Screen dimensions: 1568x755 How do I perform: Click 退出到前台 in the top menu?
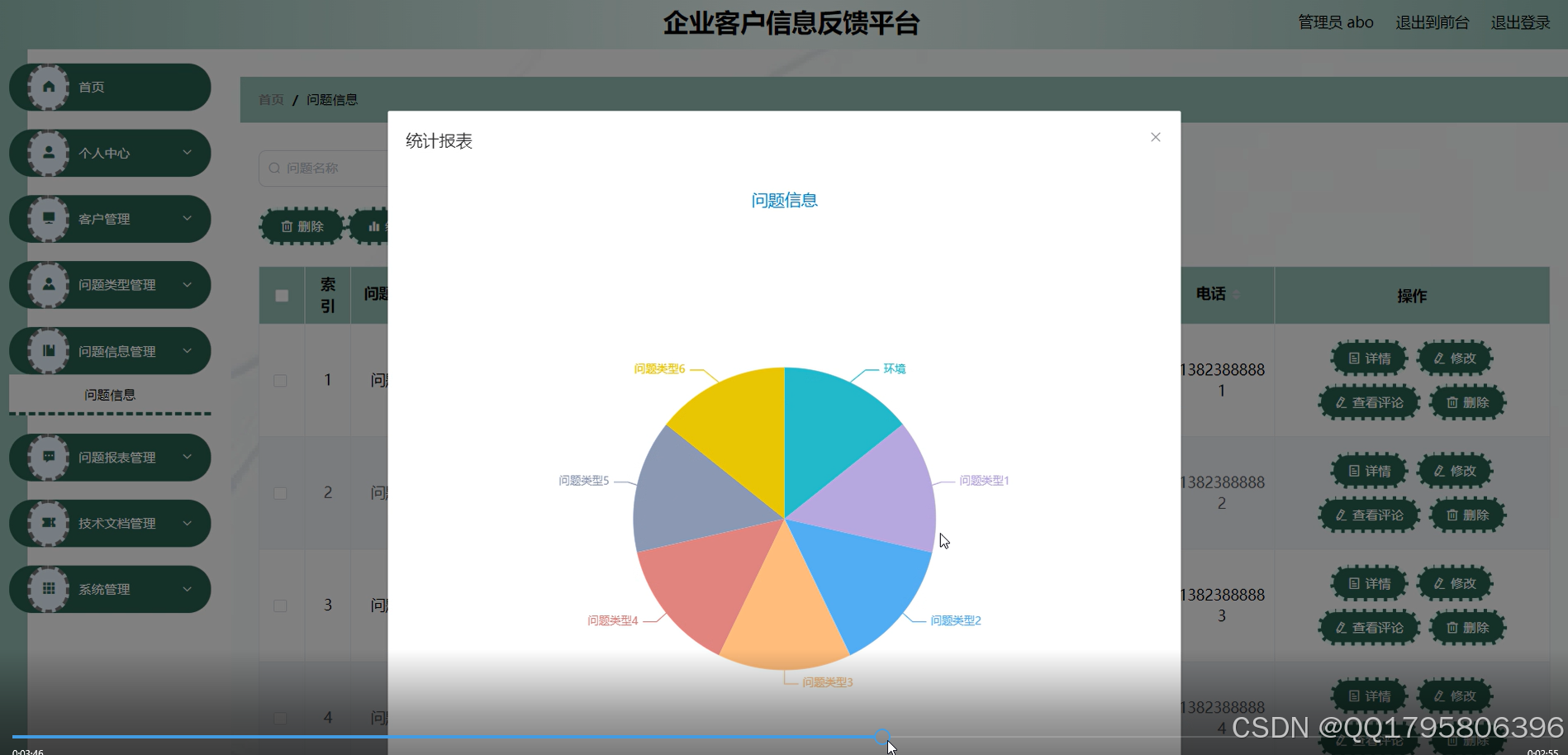[x=1432, y=21]
